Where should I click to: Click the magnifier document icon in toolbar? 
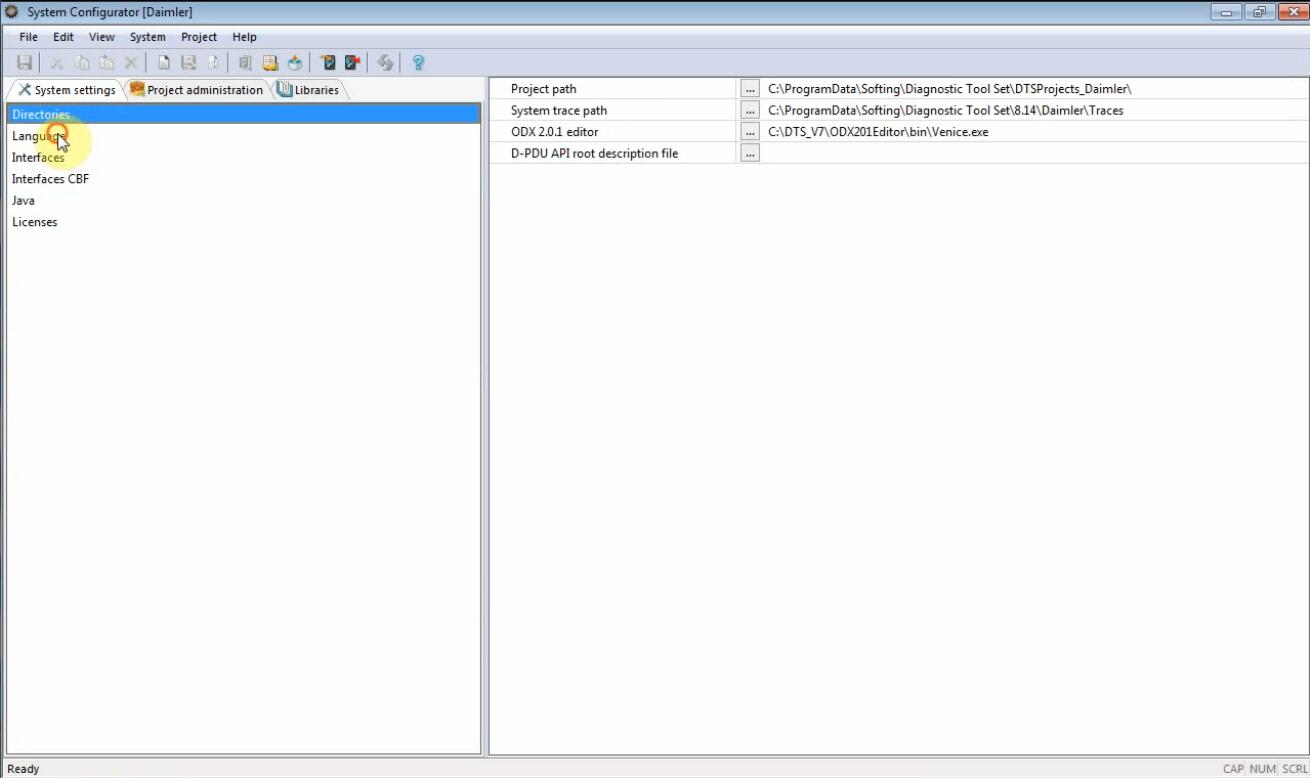coord(245,63)
